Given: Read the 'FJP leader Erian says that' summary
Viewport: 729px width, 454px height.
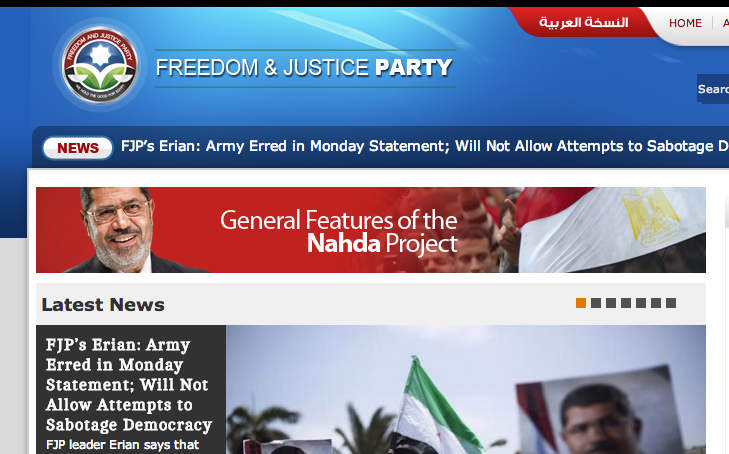Looking at the screenshot, I should tap(122, 445).
